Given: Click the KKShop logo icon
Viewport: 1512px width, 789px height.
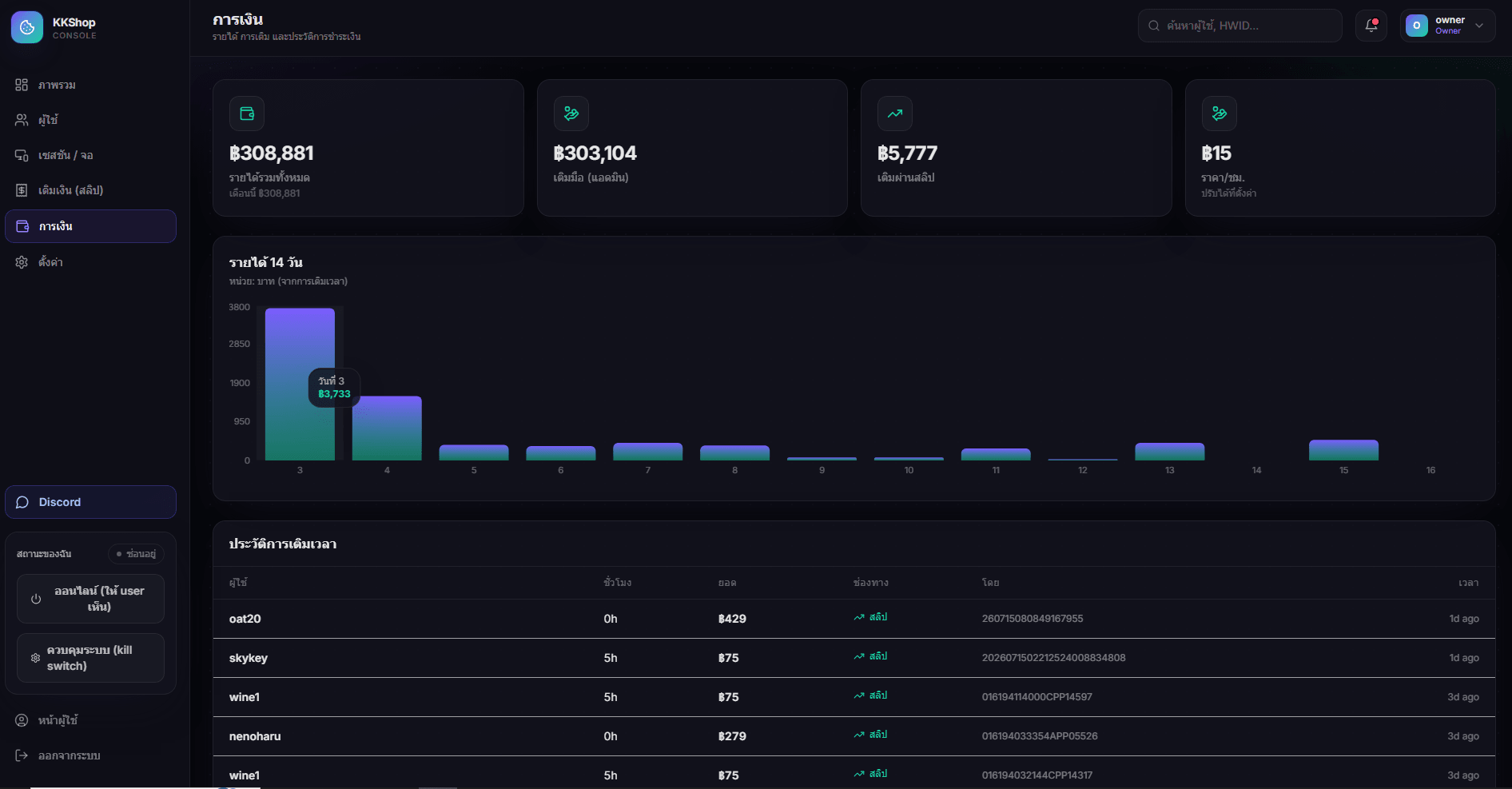Looking at the screenshot, I should coord(27,27).
